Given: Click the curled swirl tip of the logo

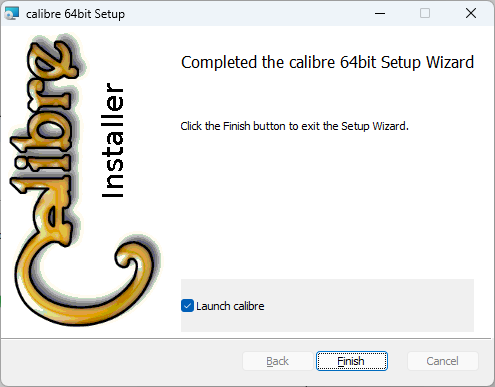Looking at the screenshot, I should pos(128,257).
